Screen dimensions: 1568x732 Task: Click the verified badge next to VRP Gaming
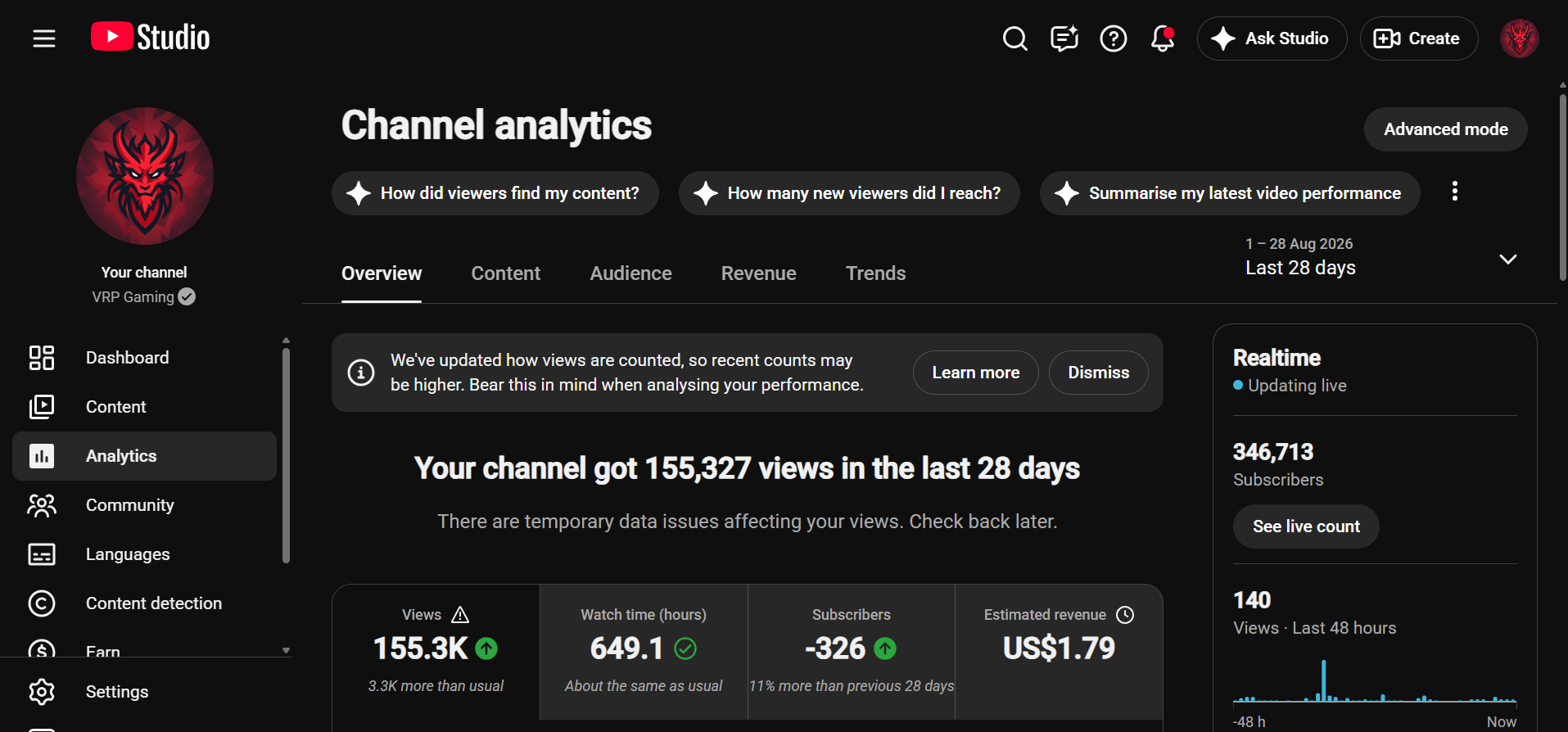coord(187,297)
